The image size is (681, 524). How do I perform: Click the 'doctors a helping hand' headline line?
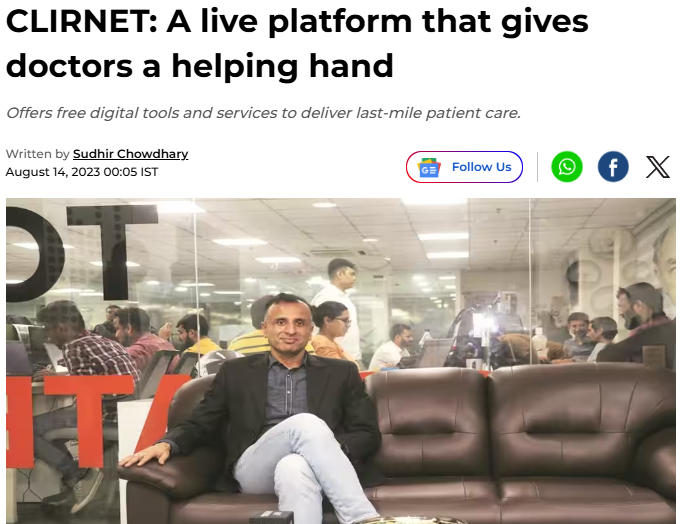pos(200,66)
